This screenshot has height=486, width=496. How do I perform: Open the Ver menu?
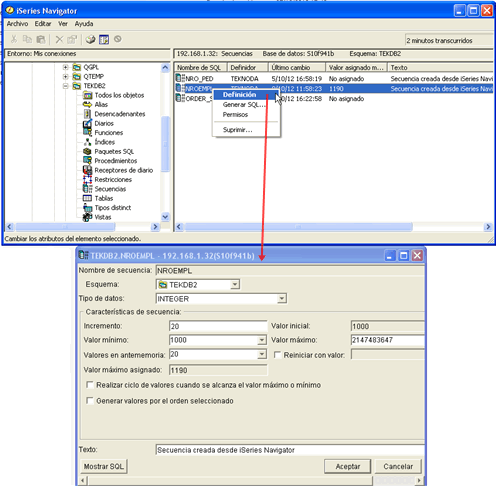(63, 24)
